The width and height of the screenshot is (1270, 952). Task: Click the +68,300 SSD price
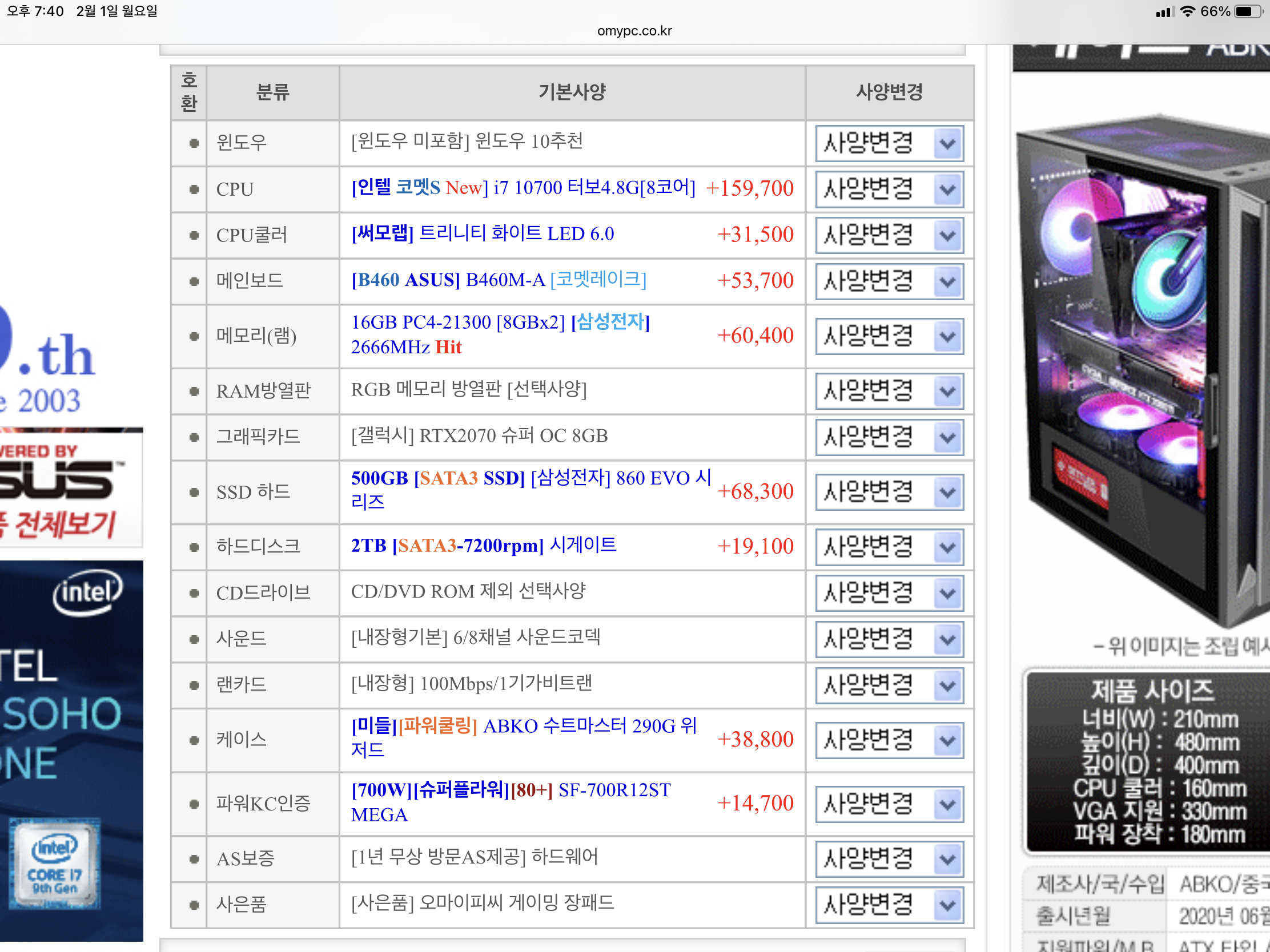(x=755, y=491)
